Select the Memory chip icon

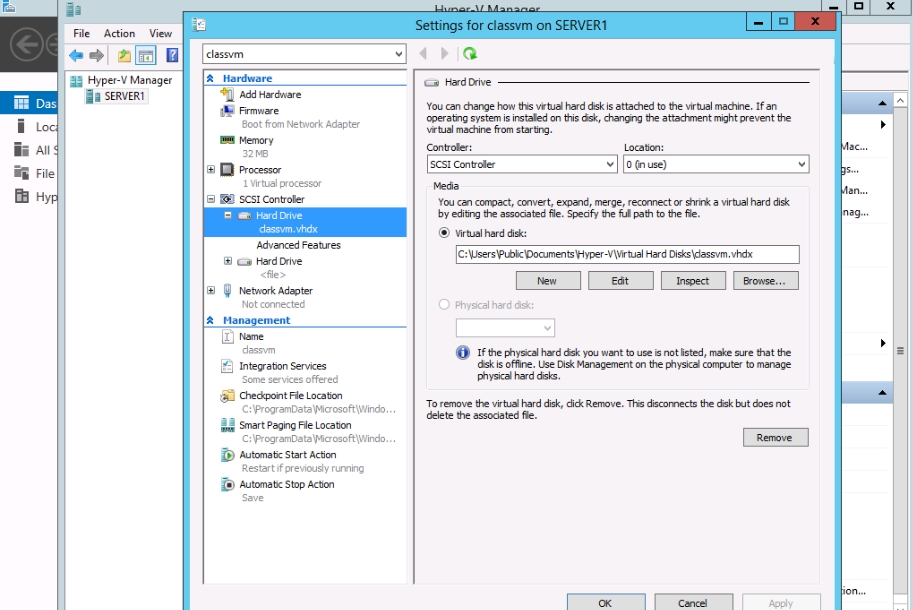[x=227, y=140]
